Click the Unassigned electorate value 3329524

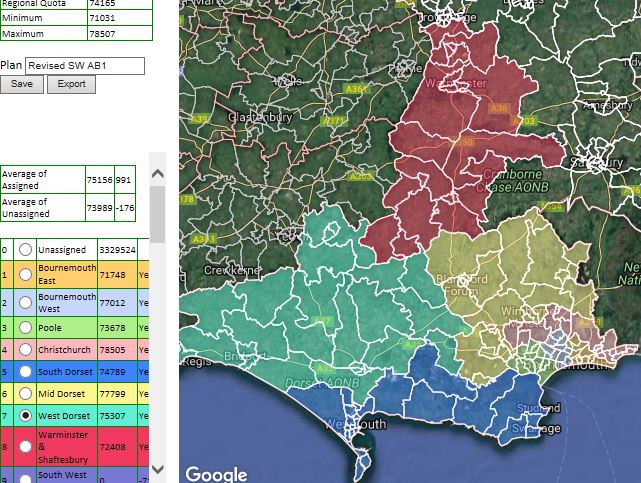[x=117, y=250]
